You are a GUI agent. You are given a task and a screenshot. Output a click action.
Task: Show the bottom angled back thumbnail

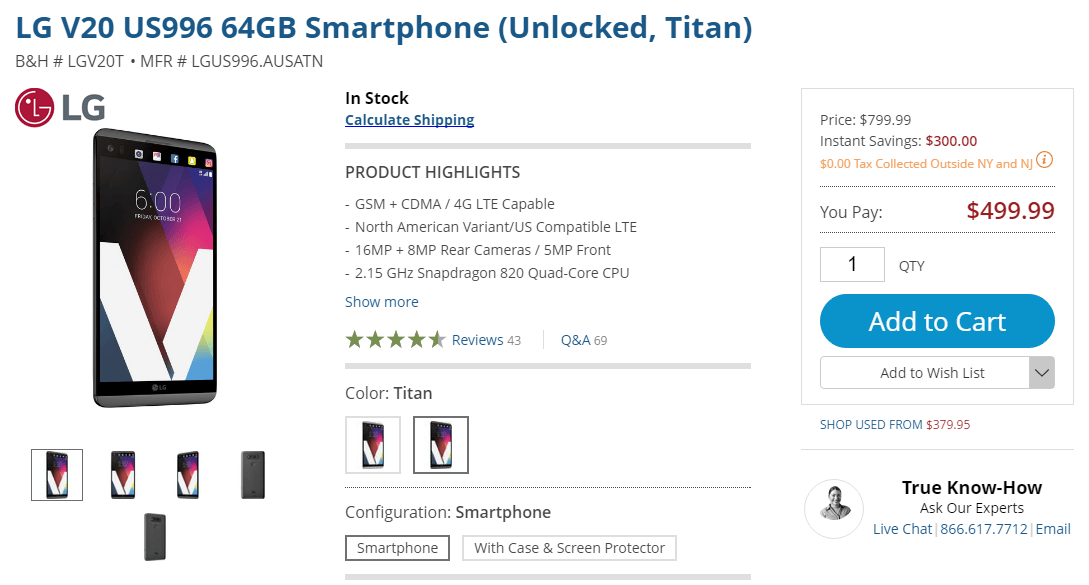[x=155, y=536]
